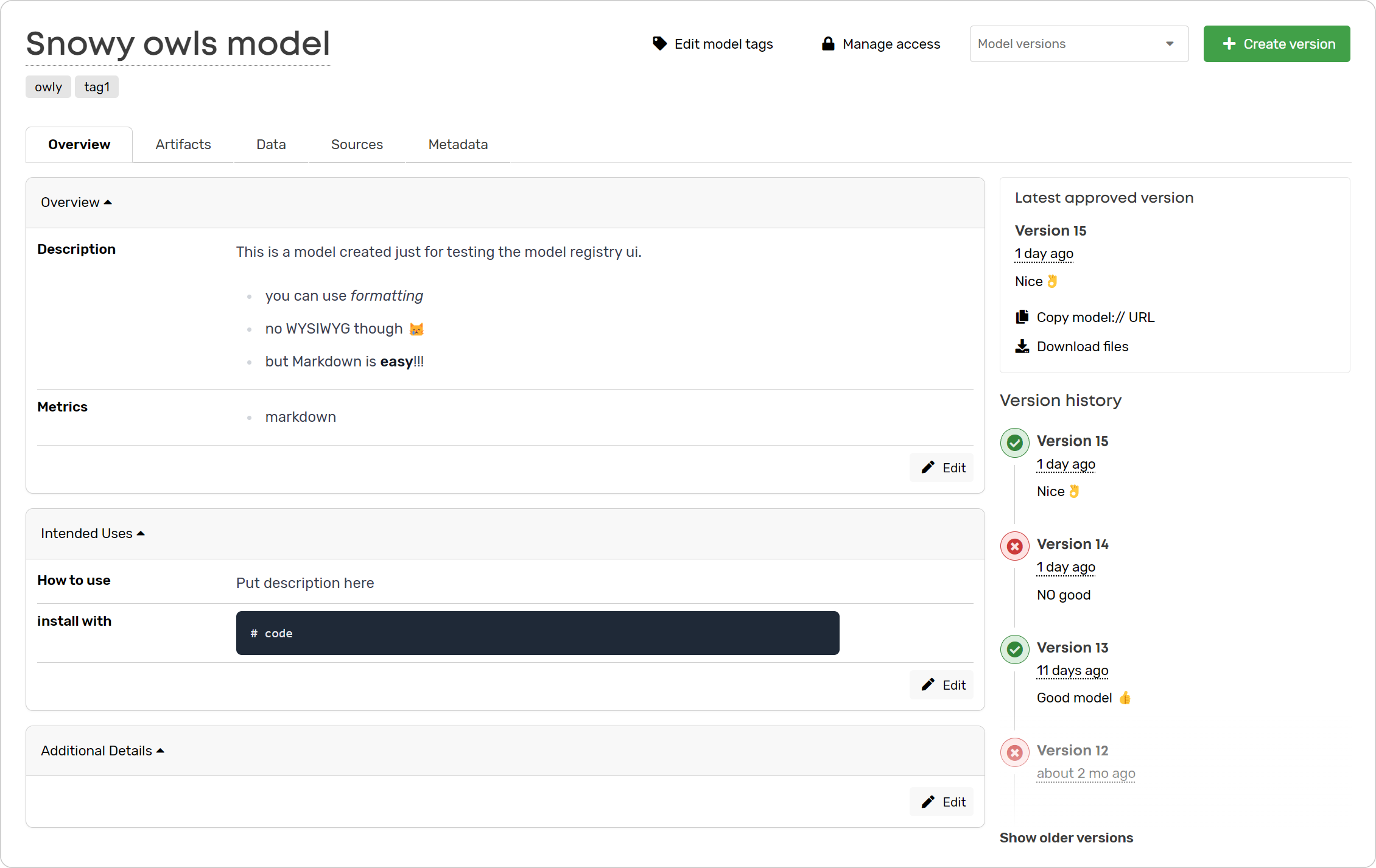The image size is (1376, 868).
Task: Click the Show older versions link
Action: tap(1066, 838)
